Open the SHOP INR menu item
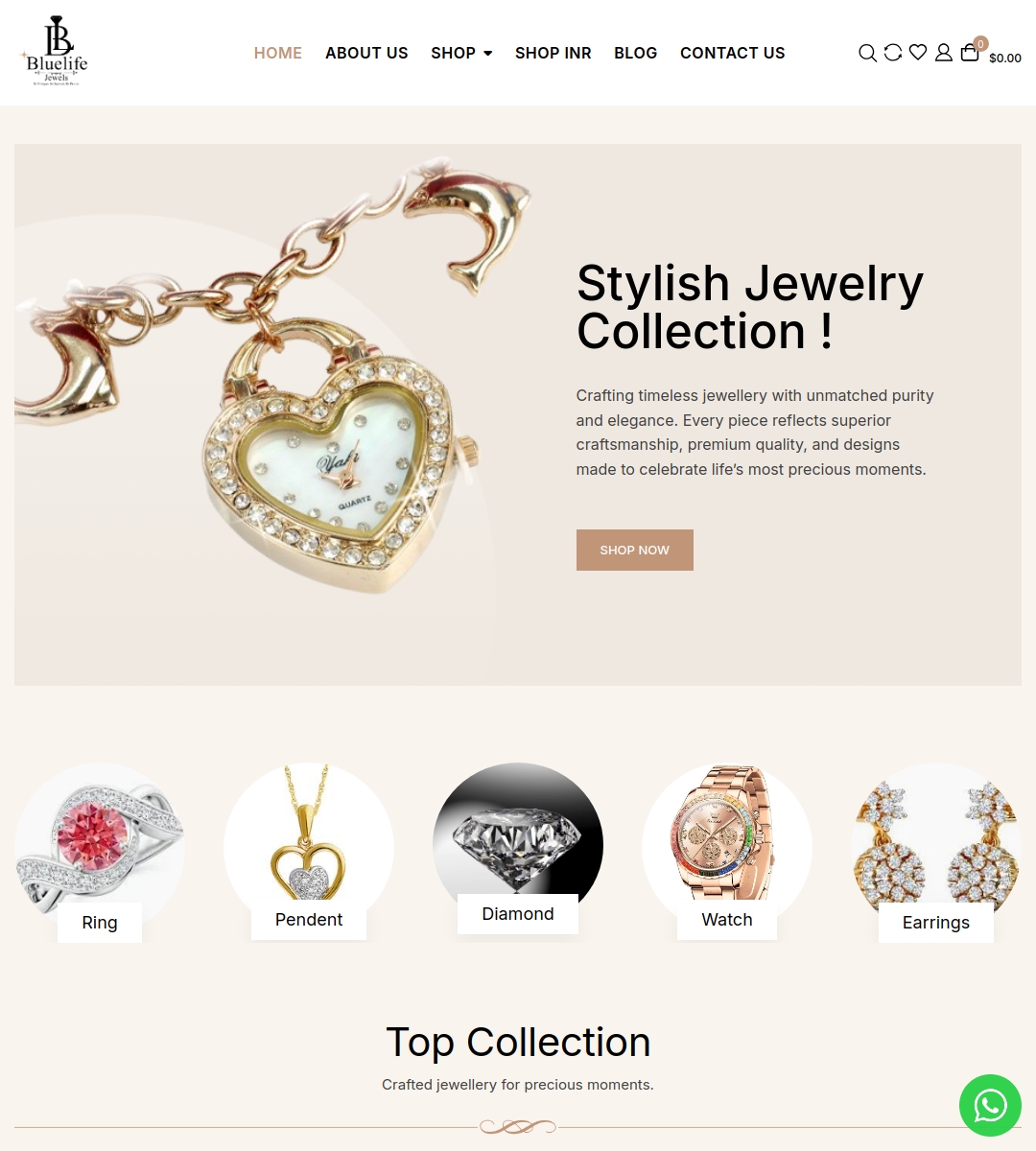This screenshot has height=1151, width=1036. [553, 53]
